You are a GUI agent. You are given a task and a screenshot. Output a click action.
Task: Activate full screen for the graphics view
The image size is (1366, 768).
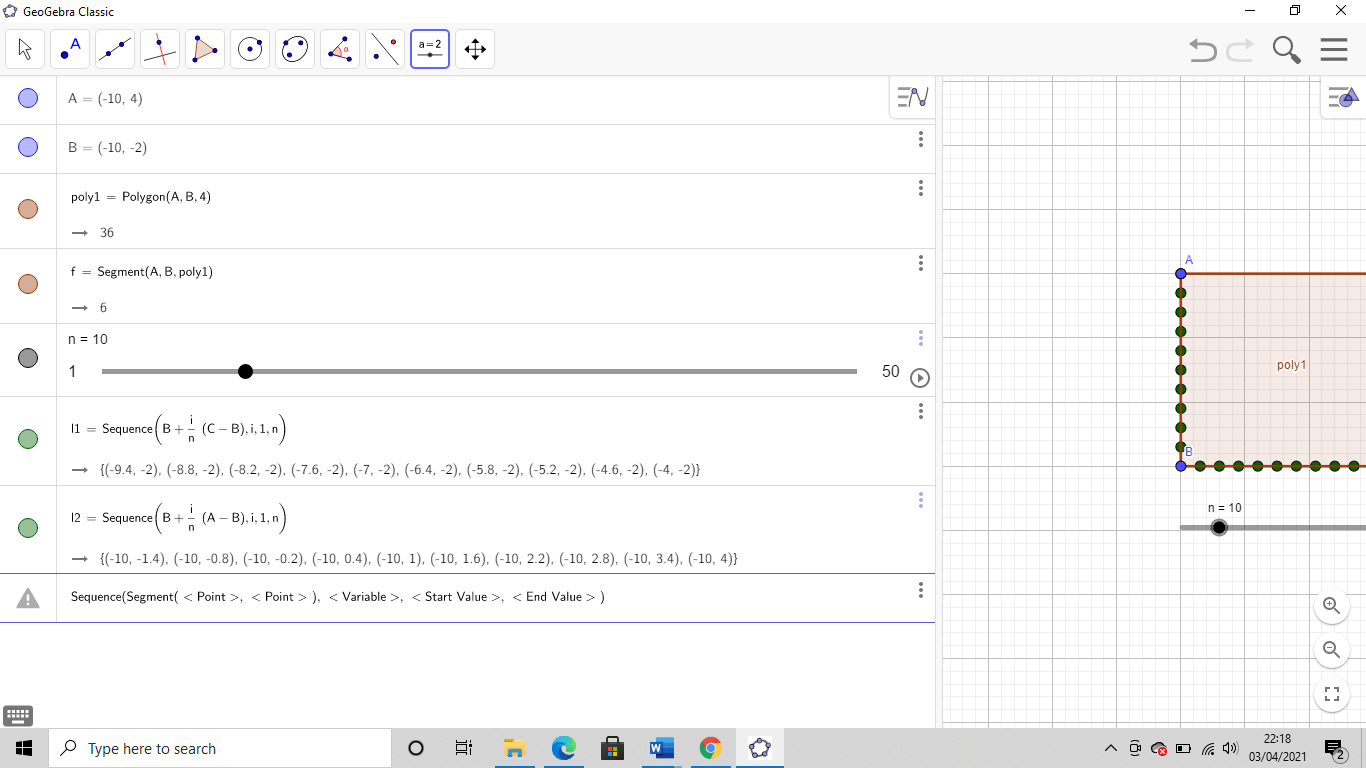(1331, 693)
